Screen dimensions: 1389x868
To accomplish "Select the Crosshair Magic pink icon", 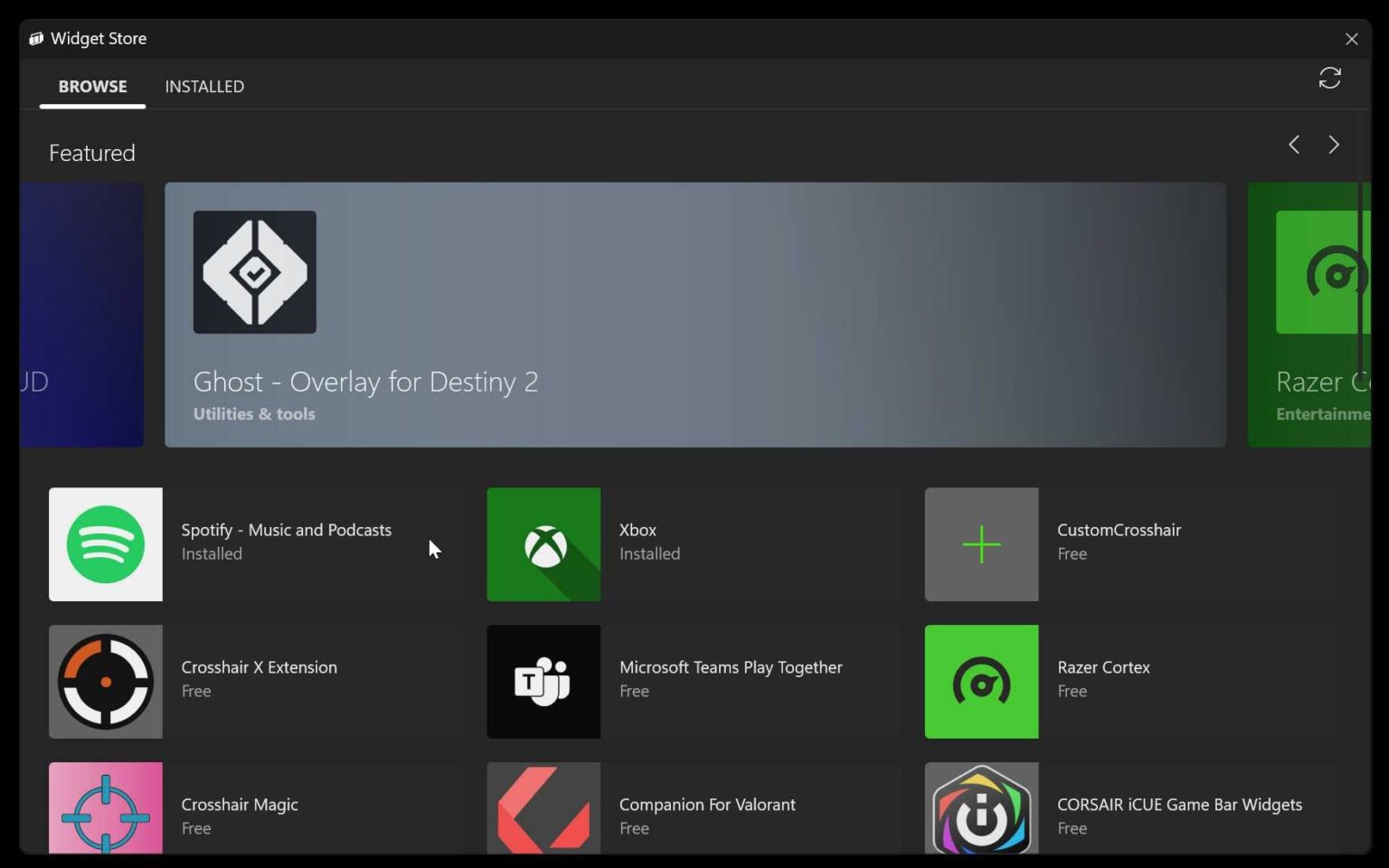I will 106,807.
